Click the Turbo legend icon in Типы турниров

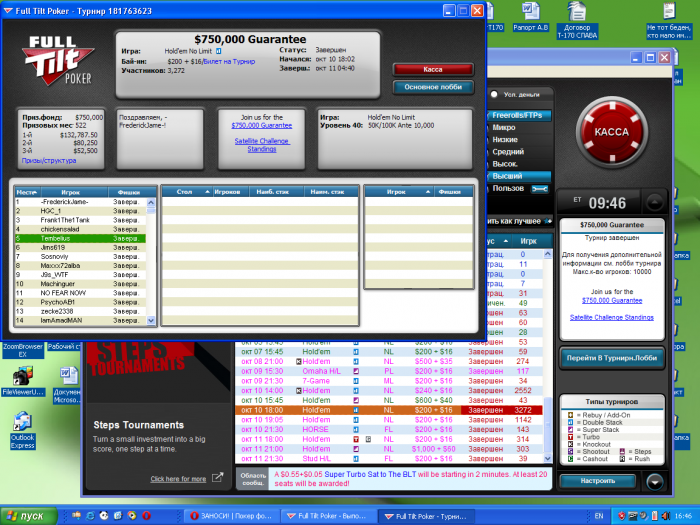pos(571,437)
